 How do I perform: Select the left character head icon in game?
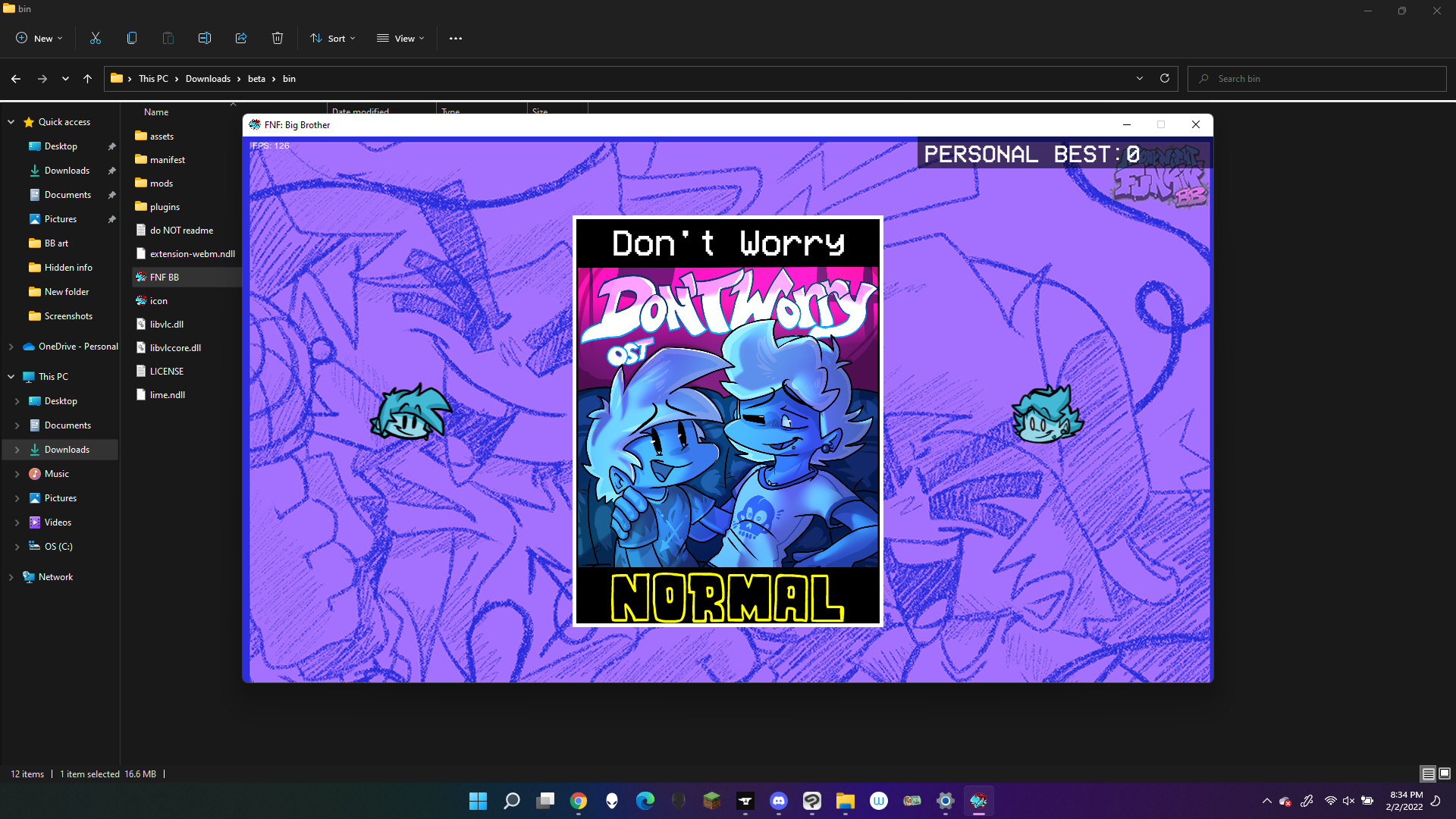click(x=410, y=413)
